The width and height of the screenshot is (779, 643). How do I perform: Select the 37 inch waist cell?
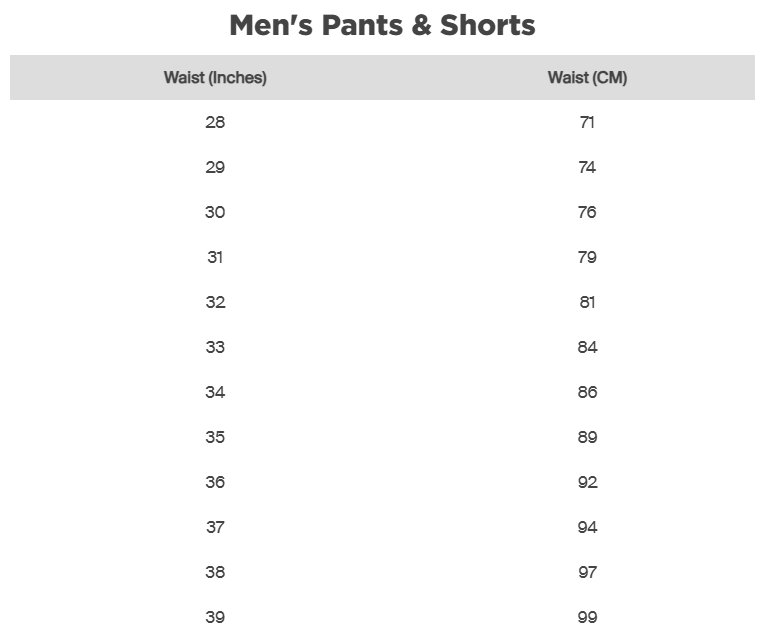215,527
